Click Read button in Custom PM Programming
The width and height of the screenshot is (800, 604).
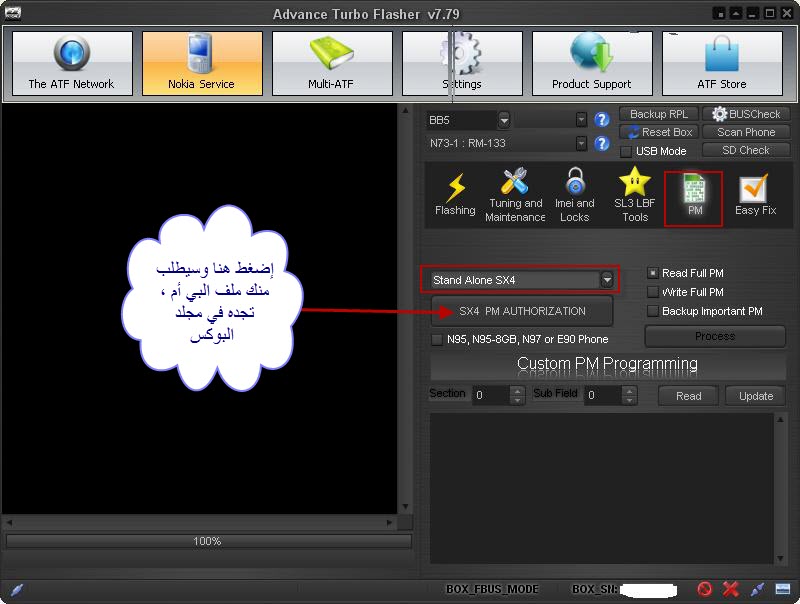tap(688, 396)
